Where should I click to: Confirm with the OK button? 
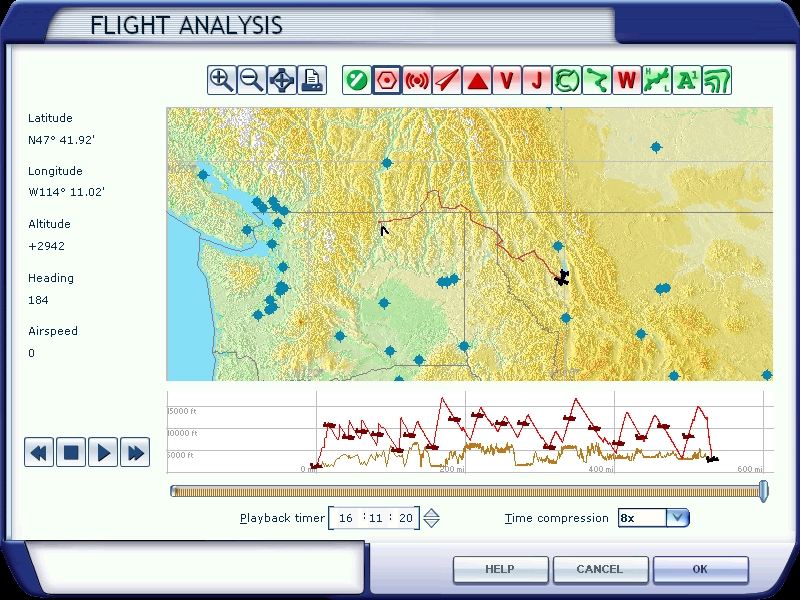tap(700, 569)
